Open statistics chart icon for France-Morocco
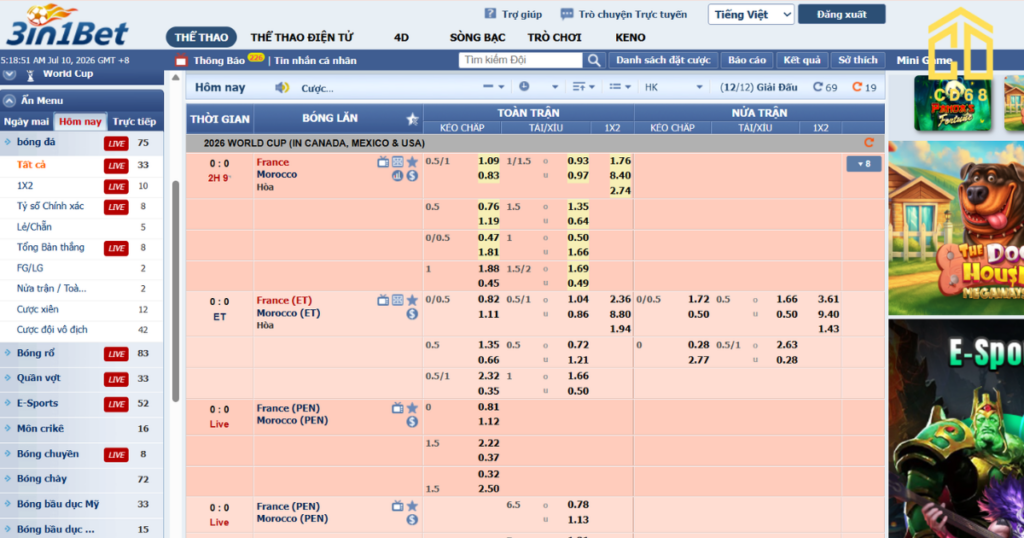Viewport: 1024px width, 538px height. 397,176
